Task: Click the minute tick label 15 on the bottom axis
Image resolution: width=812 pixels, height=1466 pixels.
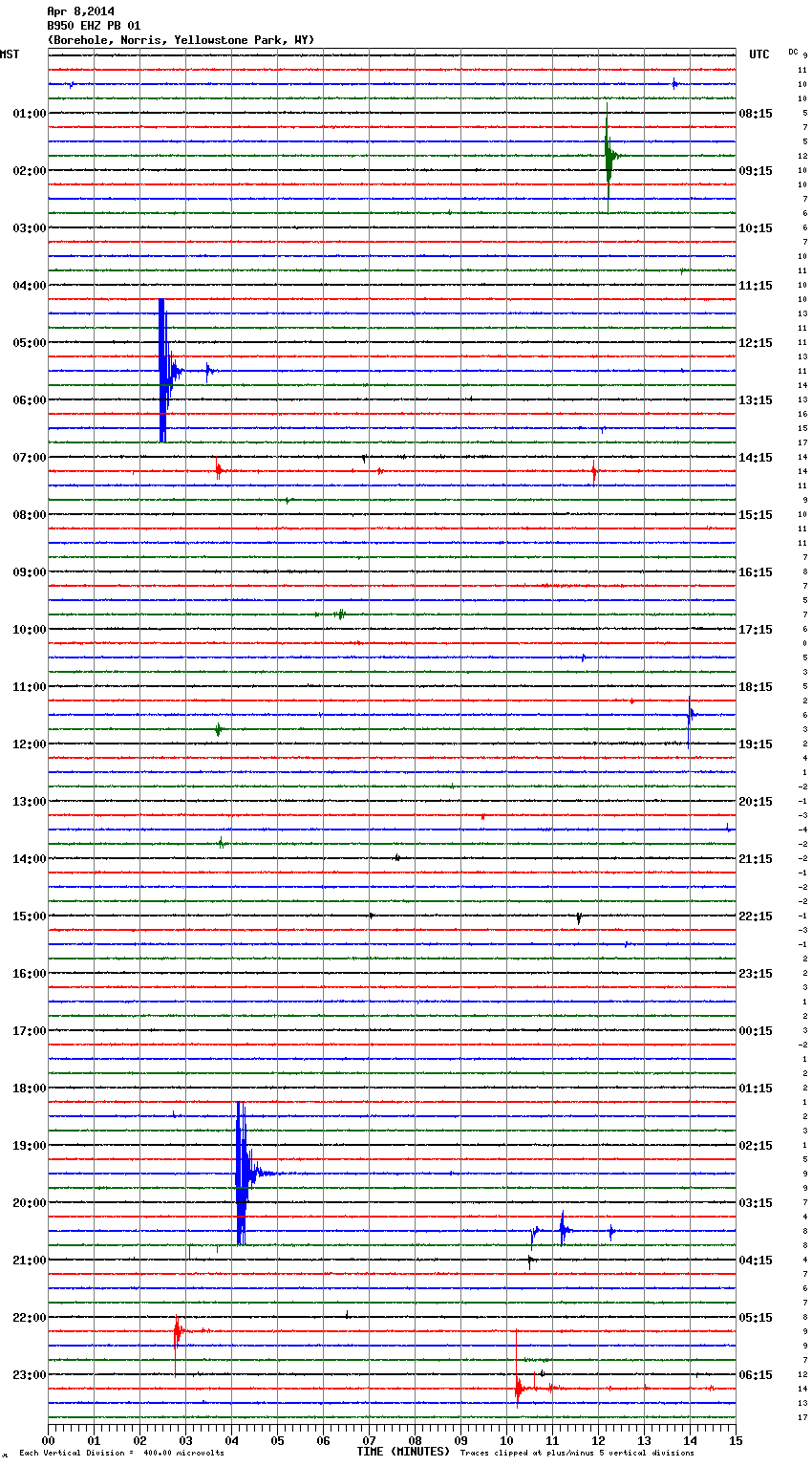Action: click(x=735, y=1440)
